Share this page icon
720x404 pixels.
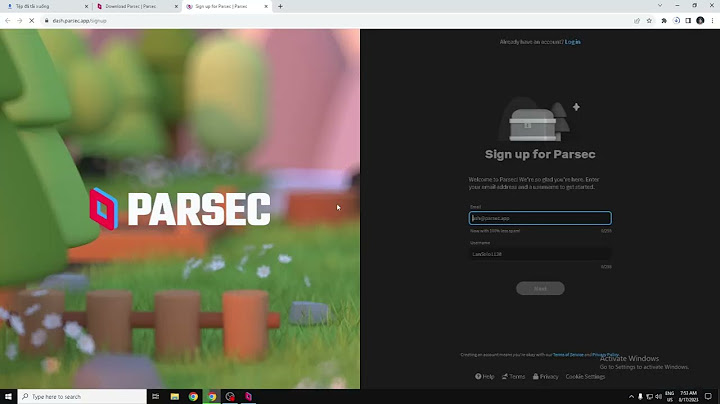tap(637, 21)
